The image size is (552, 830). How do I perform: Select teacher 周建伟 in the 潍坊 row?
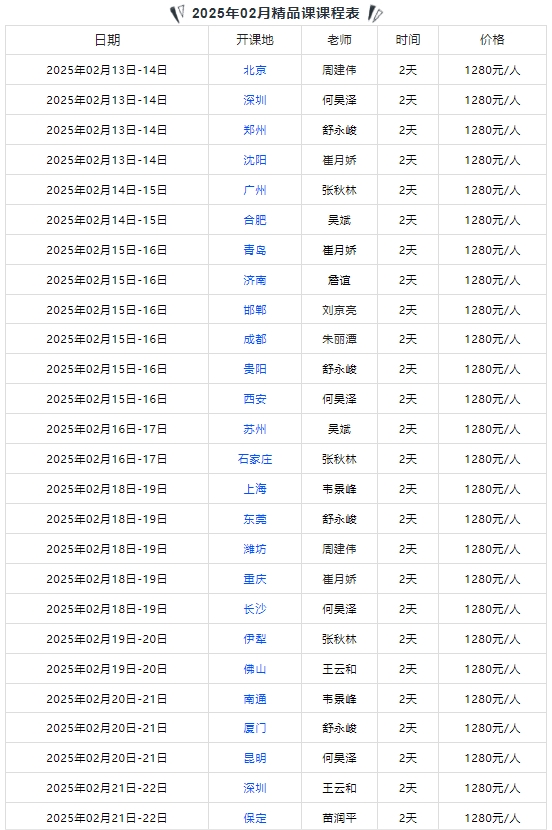339,549
